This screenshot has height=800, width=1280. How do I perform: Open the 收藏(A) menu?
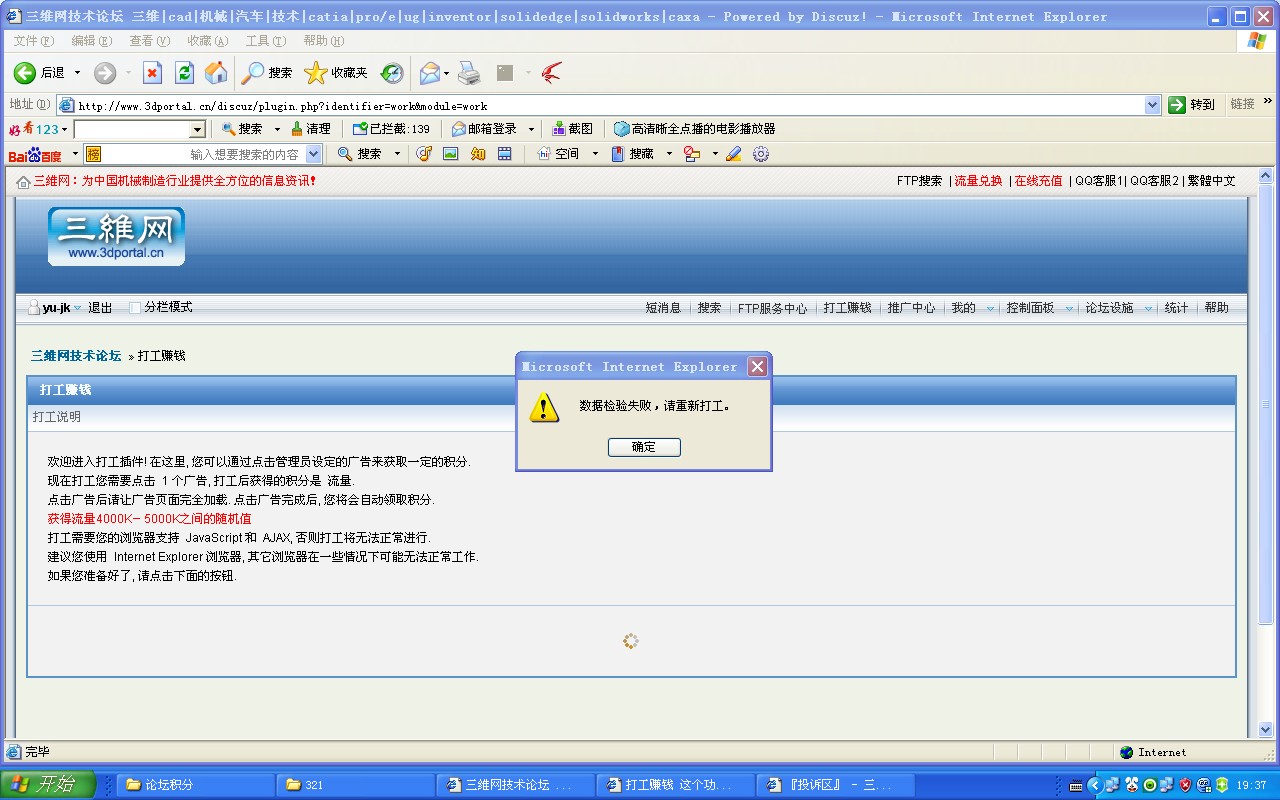tap(207, 41)
